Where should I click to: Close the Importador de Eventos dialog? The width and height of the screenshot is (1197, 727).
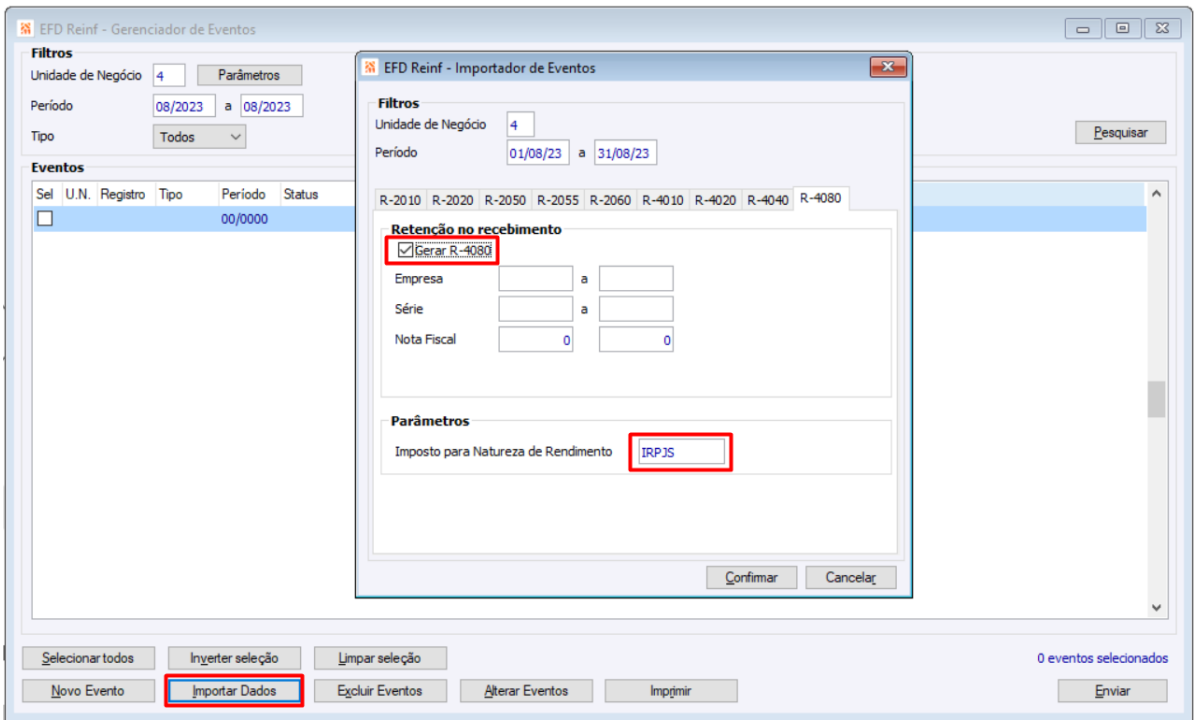(x=888, y=67)
